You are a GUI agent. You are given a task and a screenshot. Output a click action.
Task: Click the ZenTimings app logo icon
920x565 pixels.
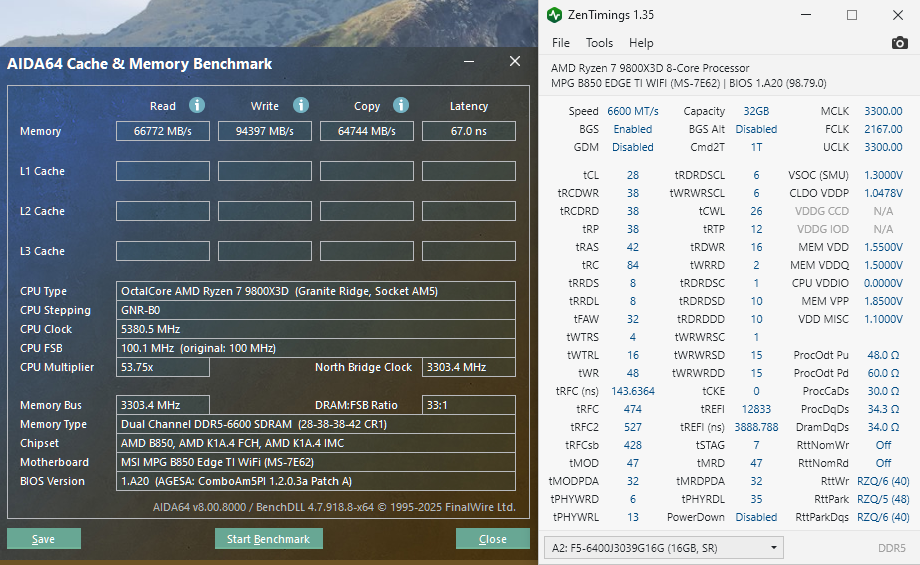(554, 15)
